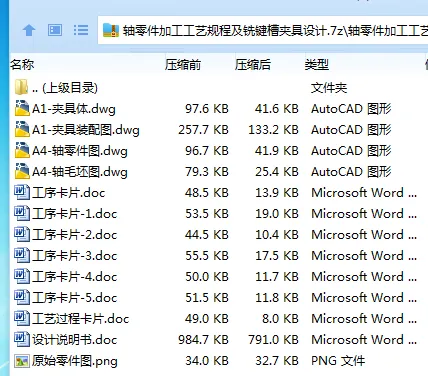Click the Word icon of 工序卡片.doc
The width and height of the screenshot is (428, 376).
[22, 192]
